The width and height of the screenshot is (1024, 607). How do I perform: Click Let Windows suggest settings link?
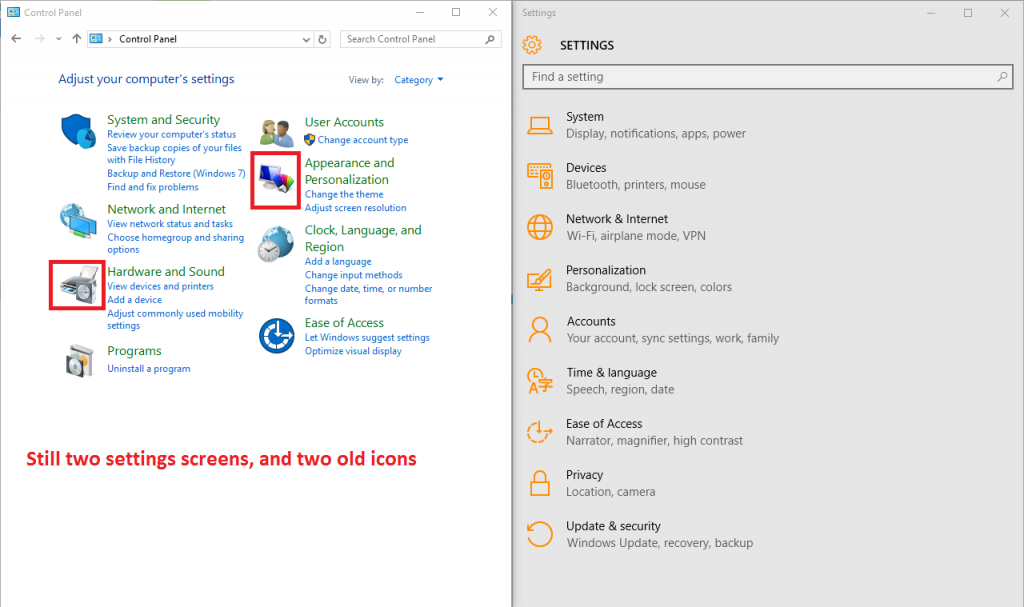367,337
